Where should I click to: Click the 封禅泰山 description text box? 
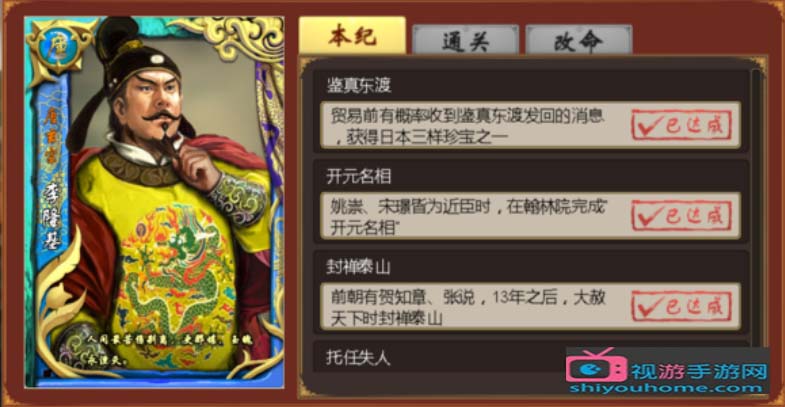point(530,306)
